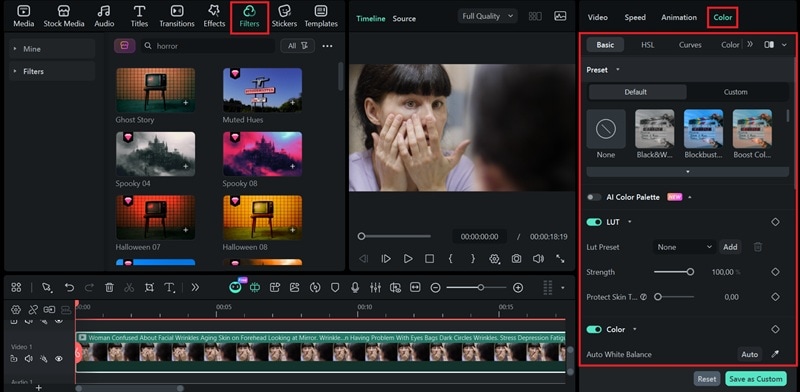Zoom in the timeline
The image size is (800, 392).
coord(518,288)
